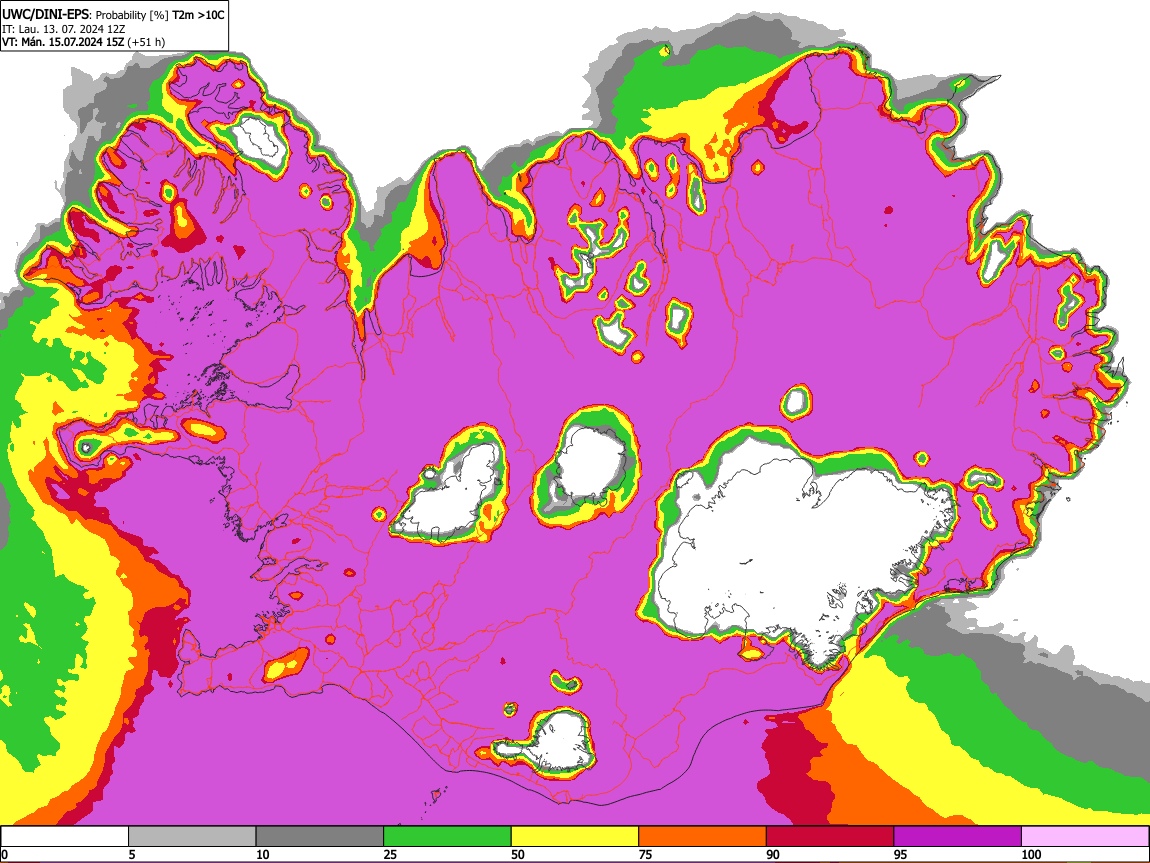
Task: Click the legend label '50'
Action: pos(518,854)
